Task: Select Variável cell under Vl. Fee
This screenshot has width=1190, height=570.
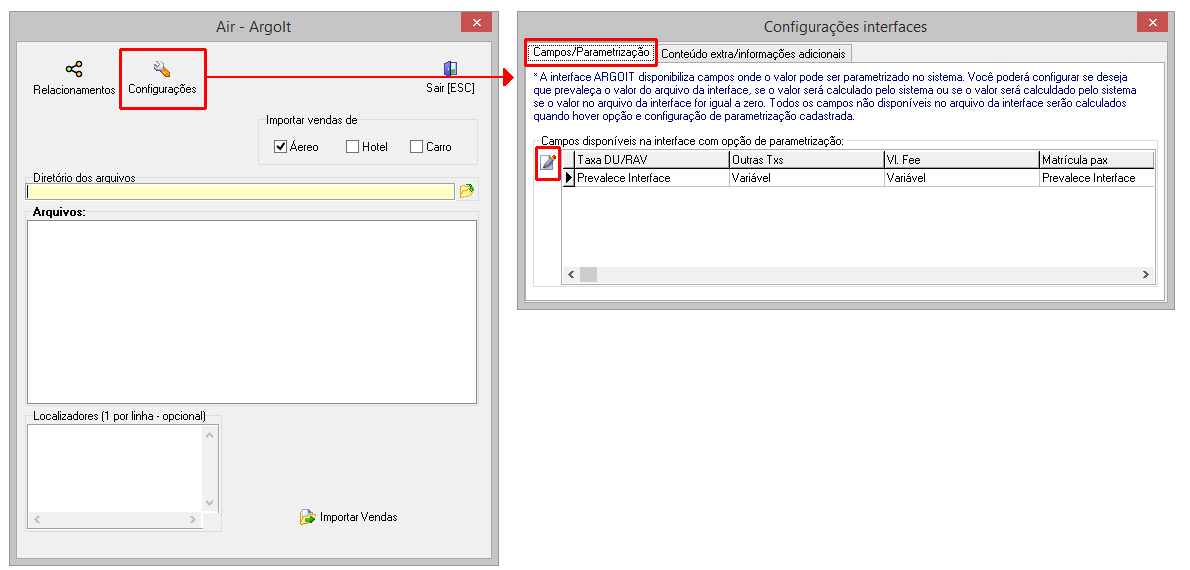Action: [x=961, y=178]
